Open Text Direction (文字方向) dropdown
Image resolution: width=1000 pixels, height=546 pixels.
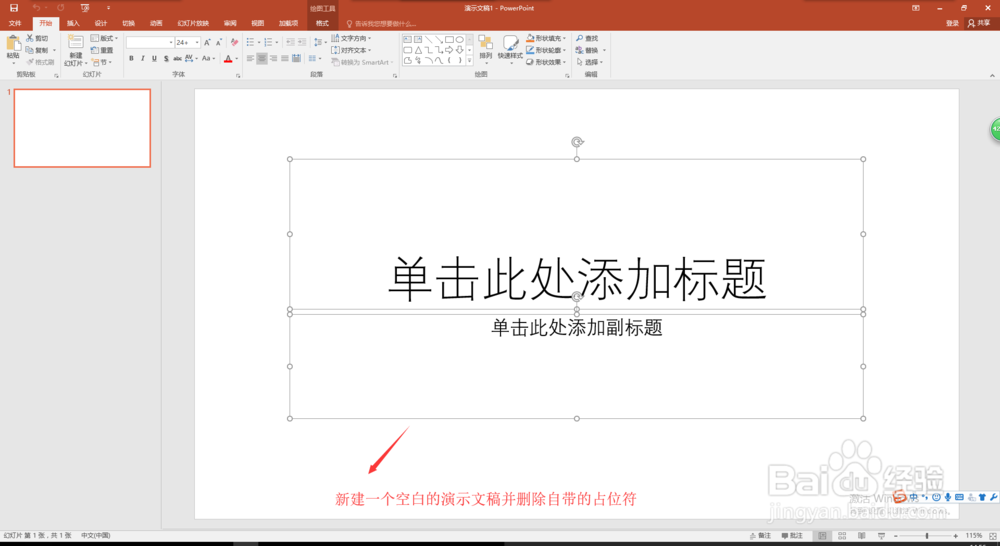(x=351, y=38)
